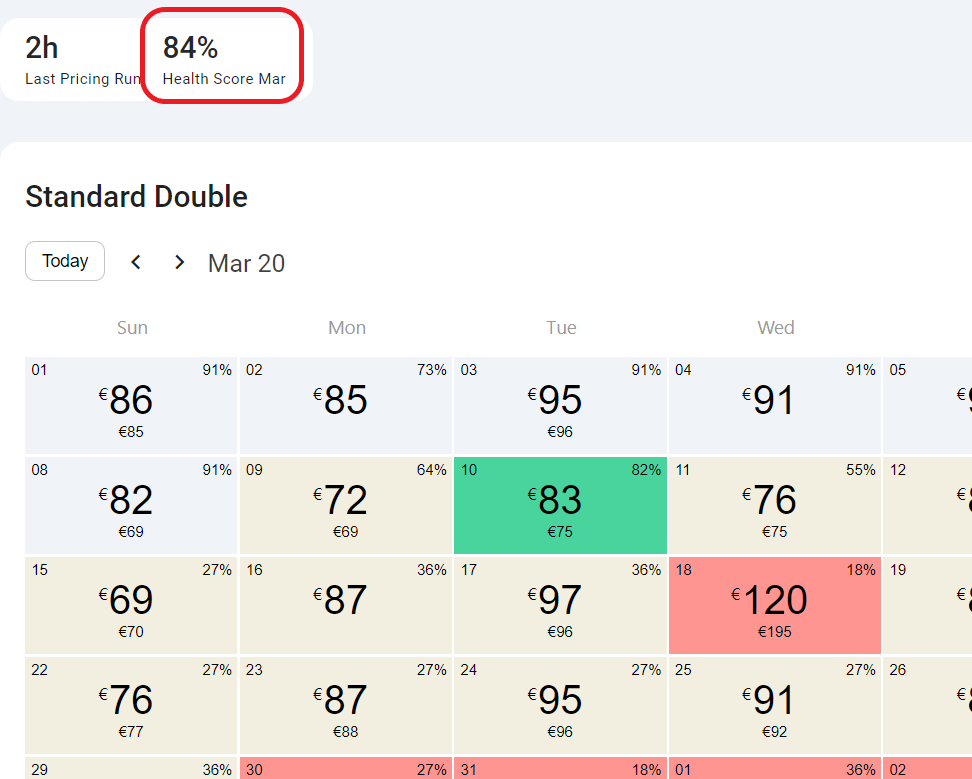Open March 22 cell priced €76
This screenshot has width=972, height=779.
click(131, 705)
